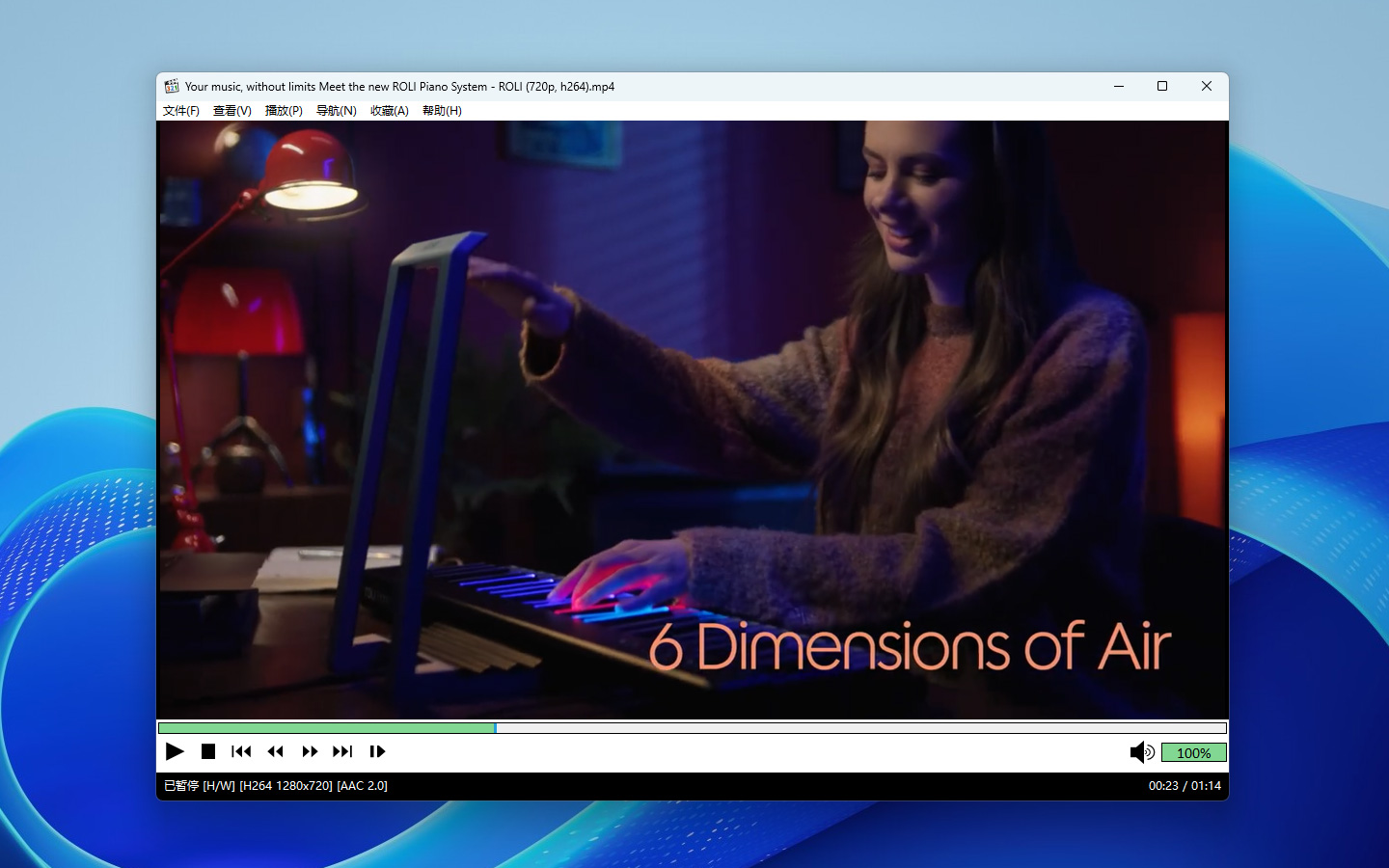
Task: Close the media player window
Action: 1207,86
